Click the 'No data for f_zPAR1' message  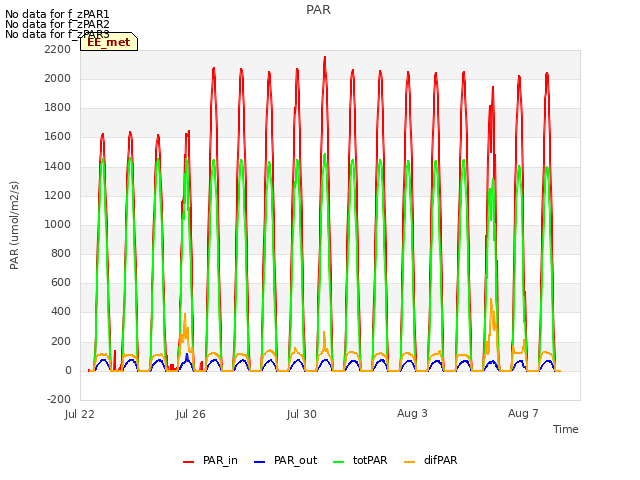[x=57, y=15]
